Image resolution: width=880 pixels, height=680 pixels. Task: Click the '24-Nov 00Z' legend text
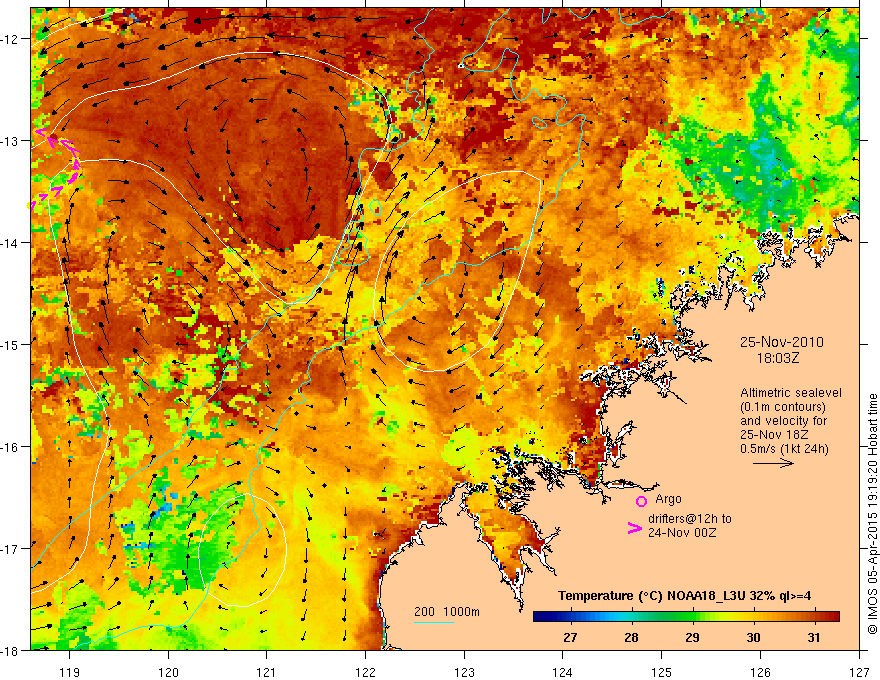click(682, 533)
